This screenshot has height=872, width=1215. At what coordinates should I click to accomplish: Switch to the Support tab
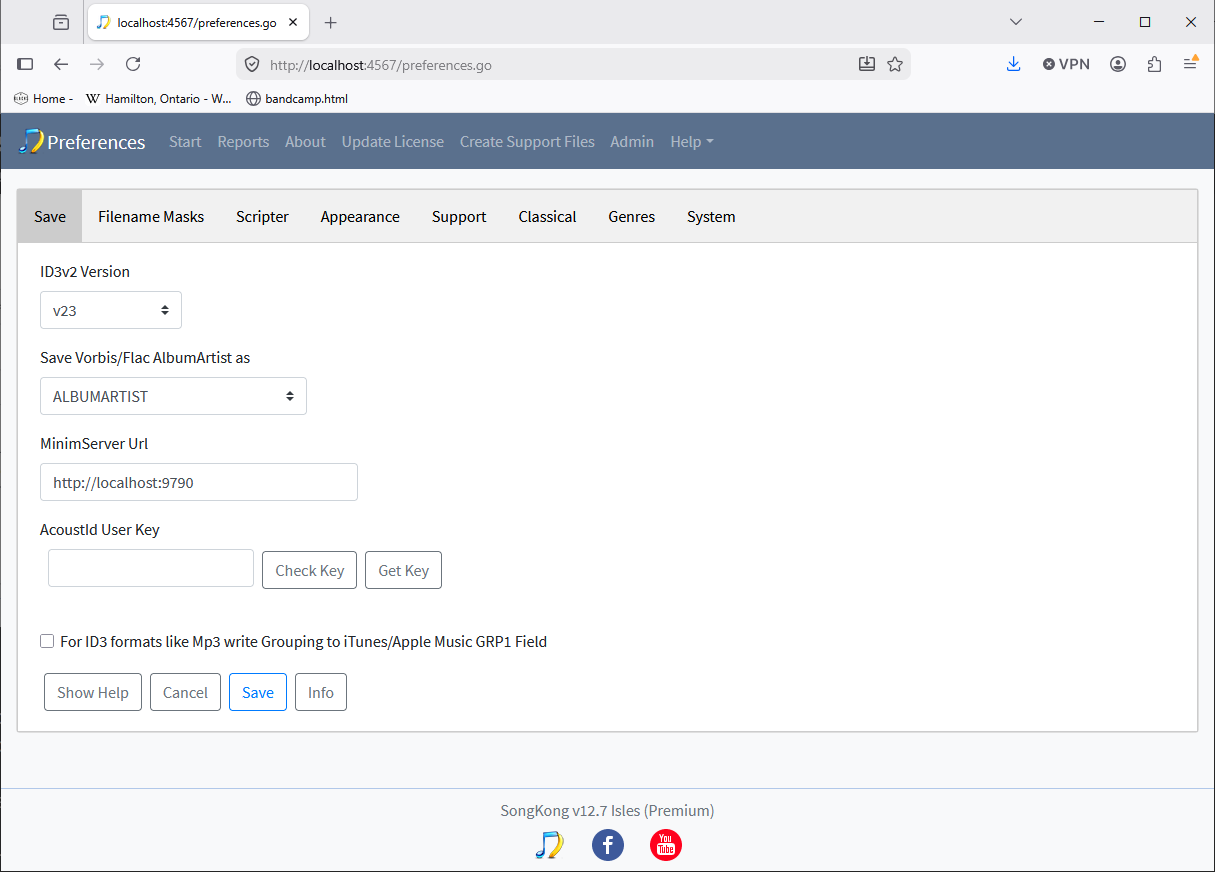click(x=459, y=216)
